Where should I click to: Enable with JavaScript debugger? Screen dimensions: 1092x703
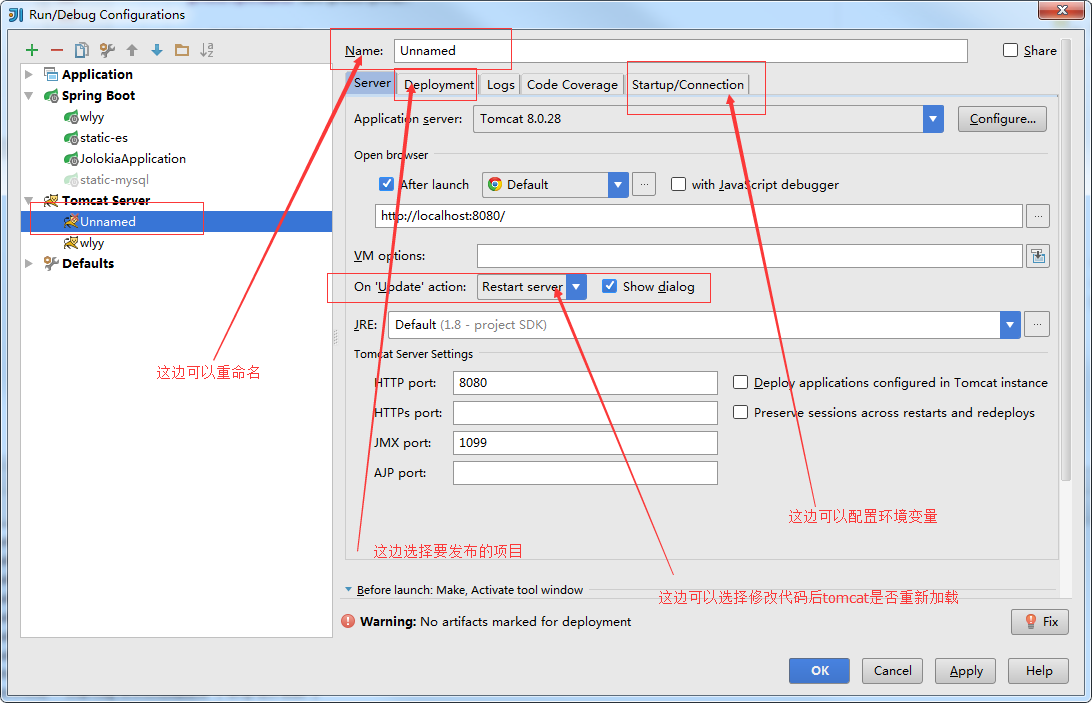pos(678,184)
